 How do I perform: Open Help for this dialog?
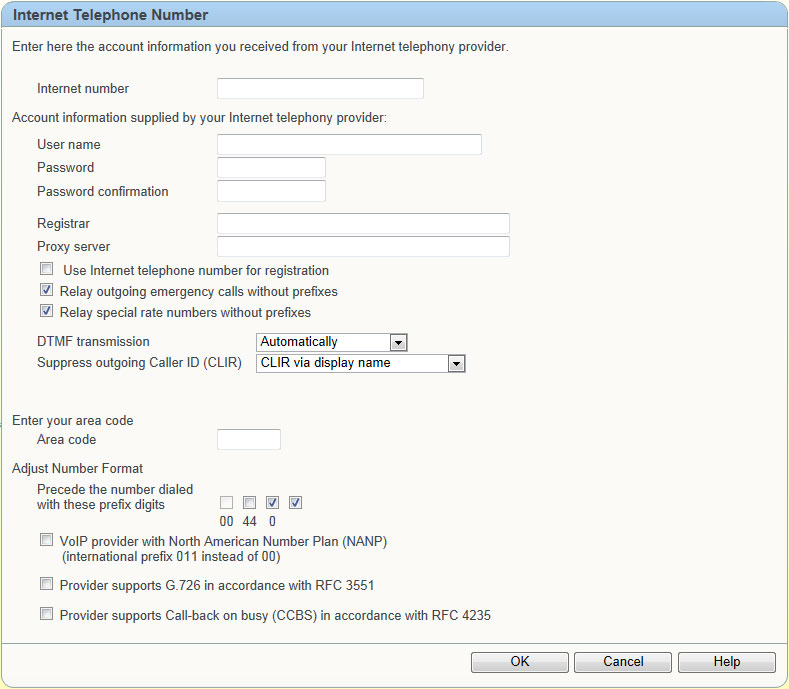(727, 662)
